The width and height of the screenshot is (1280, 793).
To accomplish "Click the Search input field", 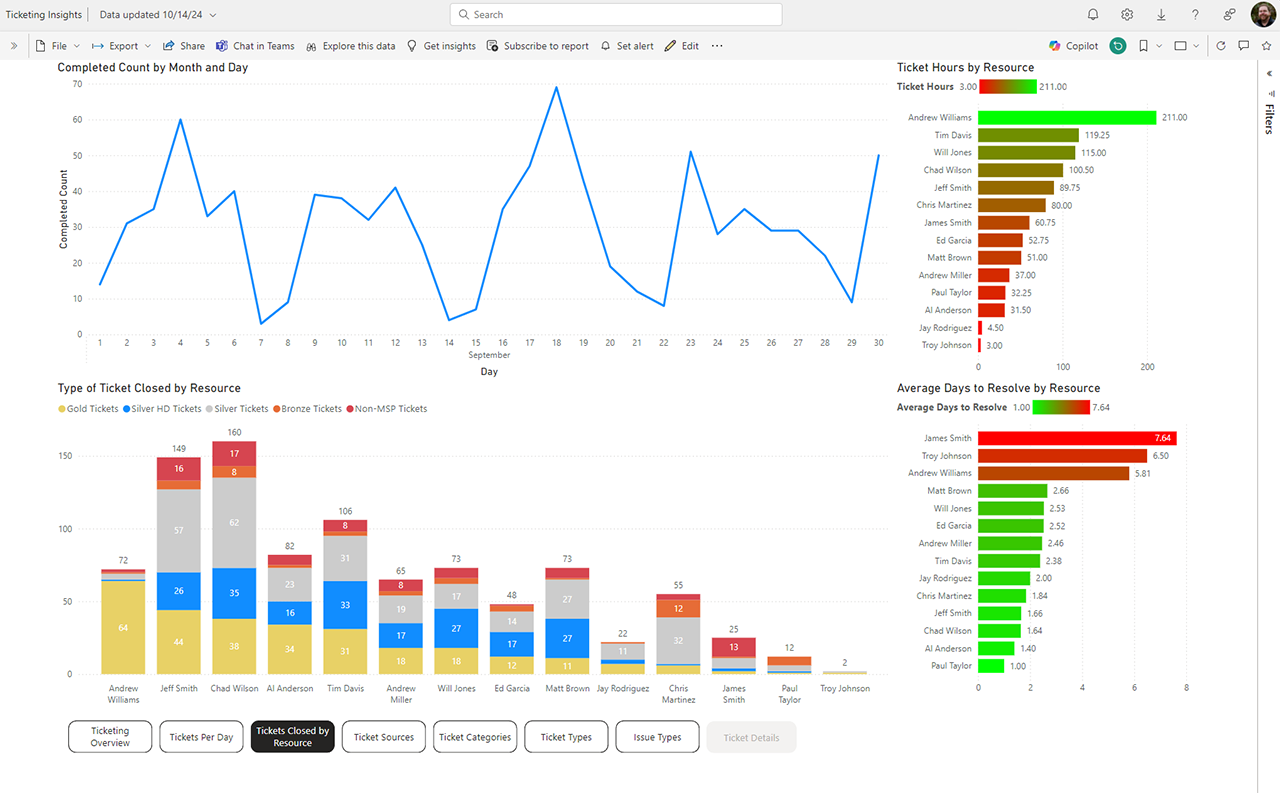I will tap(616, 15).
